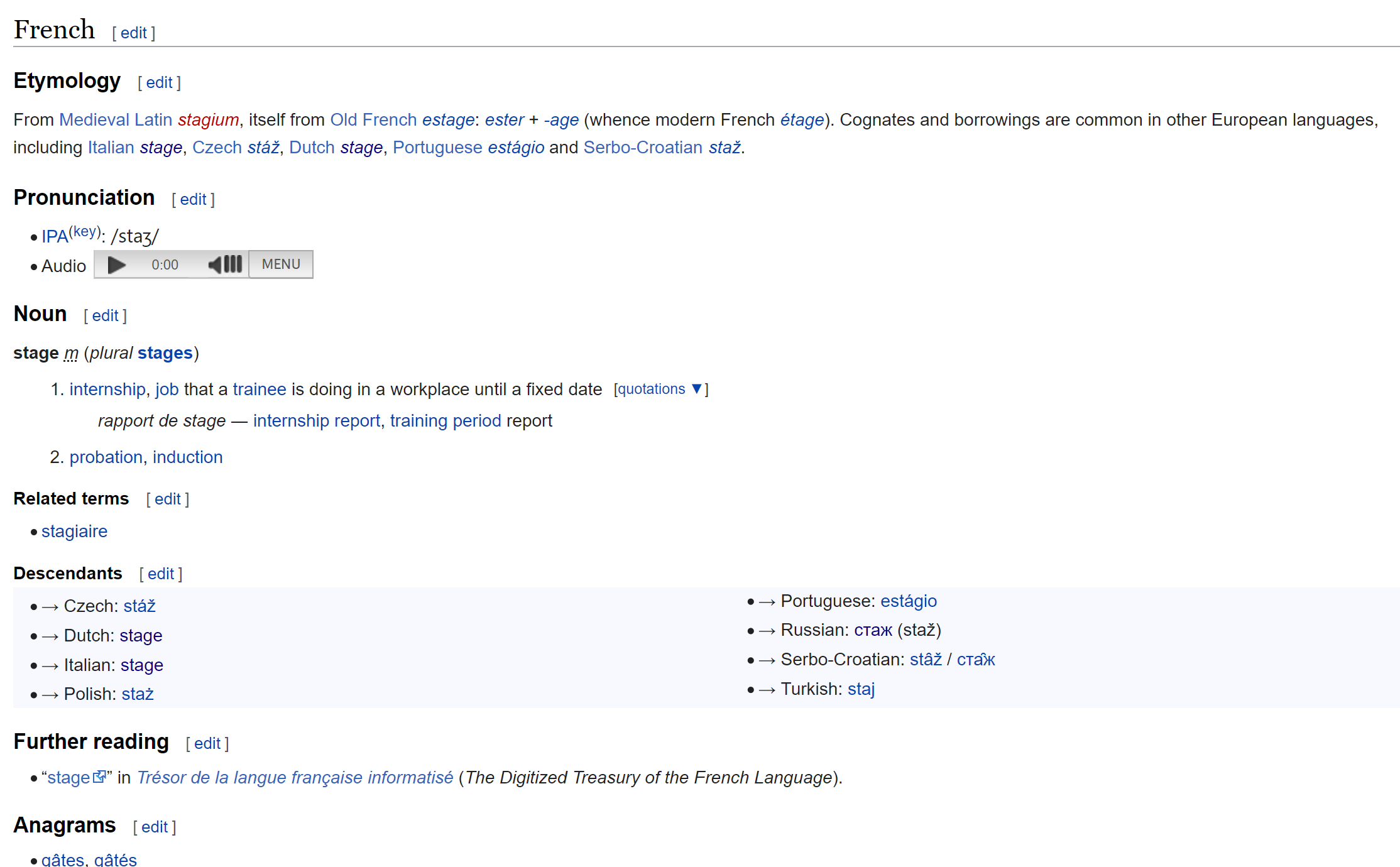This screenshot has width=1400, height=867.
Task: Follow the internship definition link
Action: (x=107, y=389)
